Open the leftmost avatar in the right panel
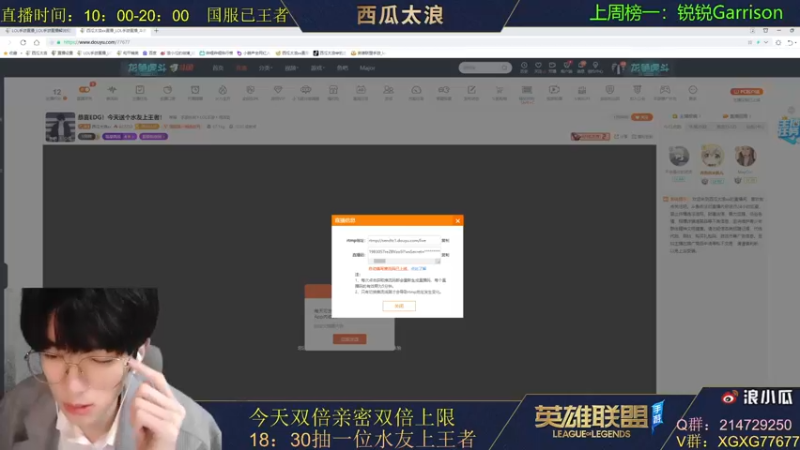 pyautogui.click(x=679, y=156)
